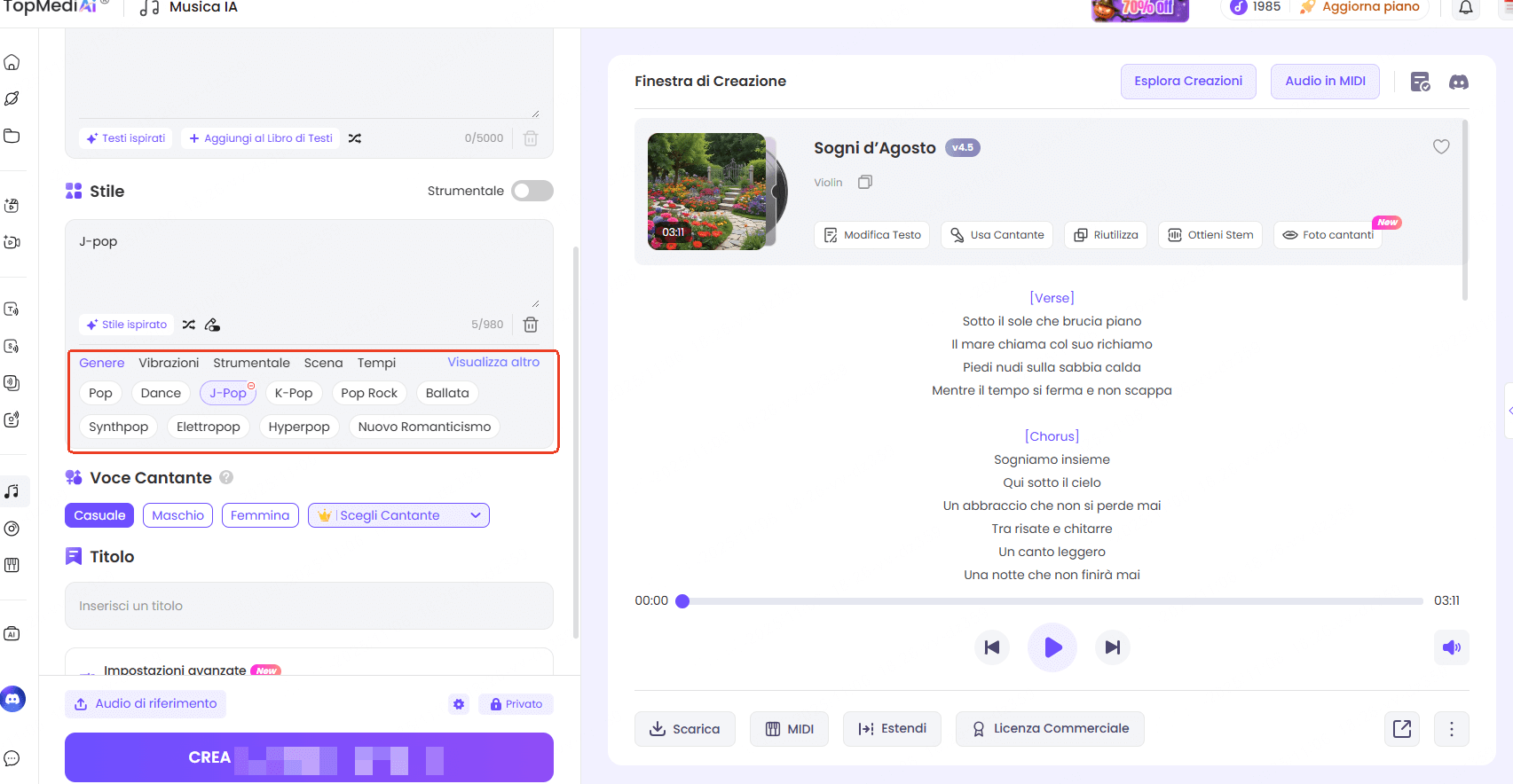This screenshot has height=784, width=1513.
Task: Click Aggiorna piano link
Action: click(1360, 7)
